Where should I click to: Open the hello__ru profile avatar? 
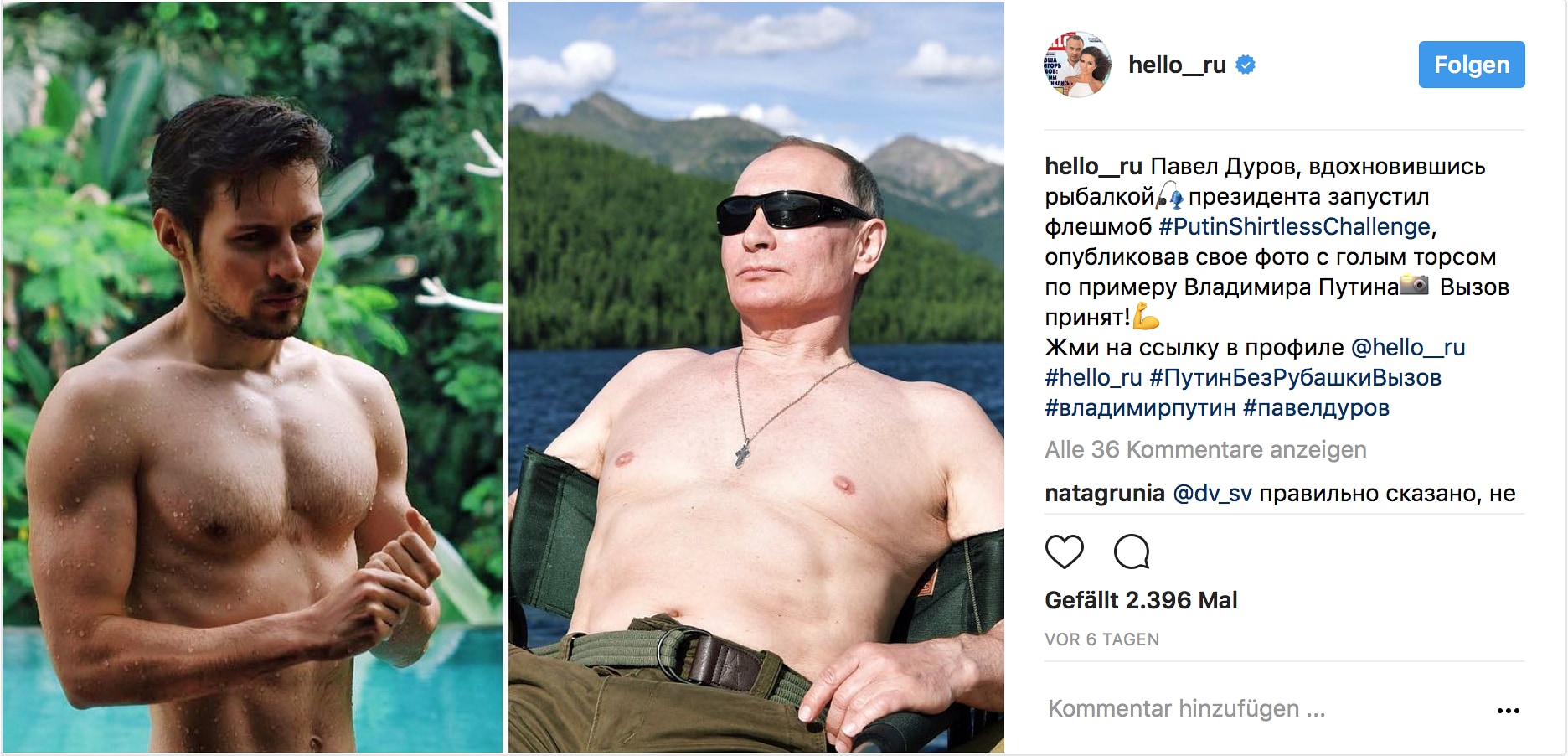click(1077, 65)
